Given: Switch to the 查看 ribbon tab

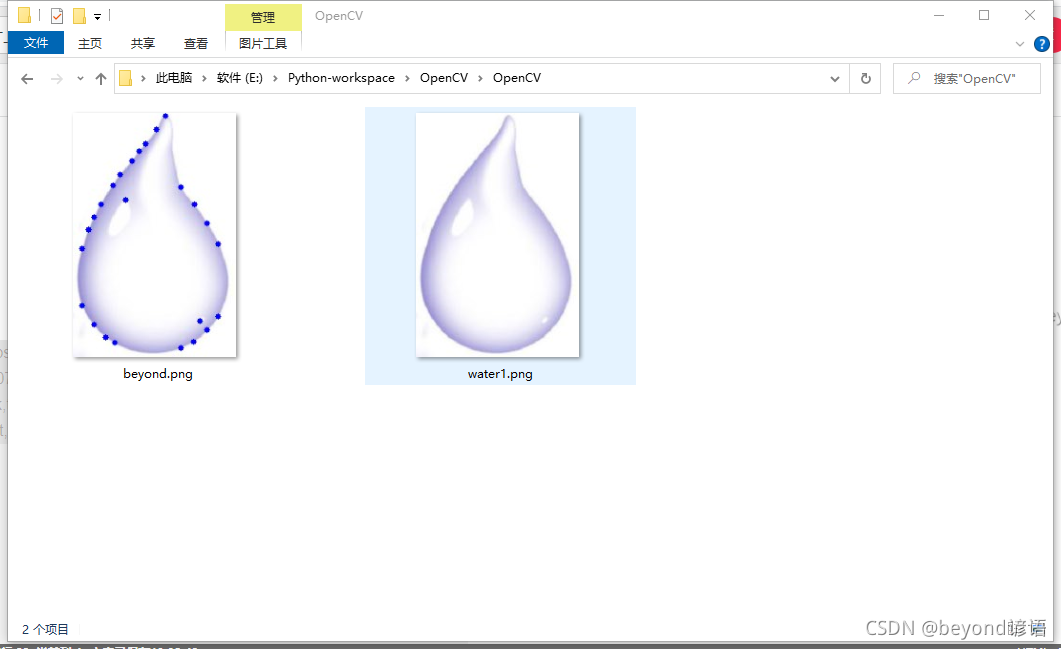Looking at the screenshot, I should [196, 43].
